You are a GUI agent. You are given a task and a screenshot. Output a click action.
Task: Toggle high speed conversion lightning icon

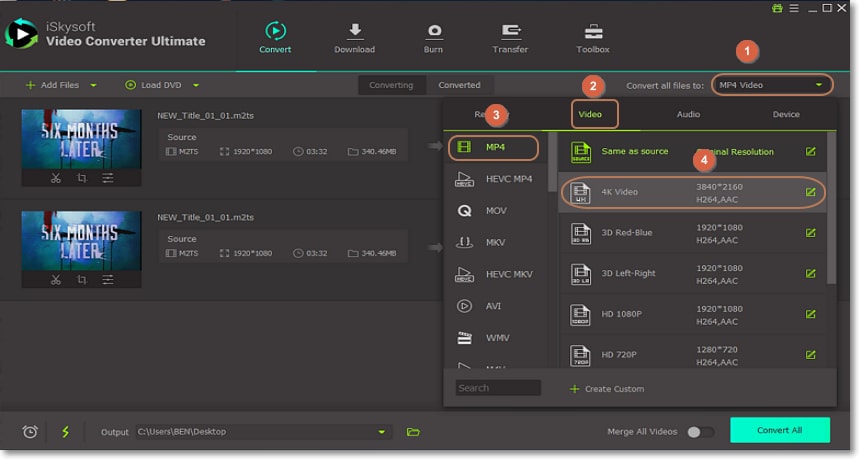[65, 432]
